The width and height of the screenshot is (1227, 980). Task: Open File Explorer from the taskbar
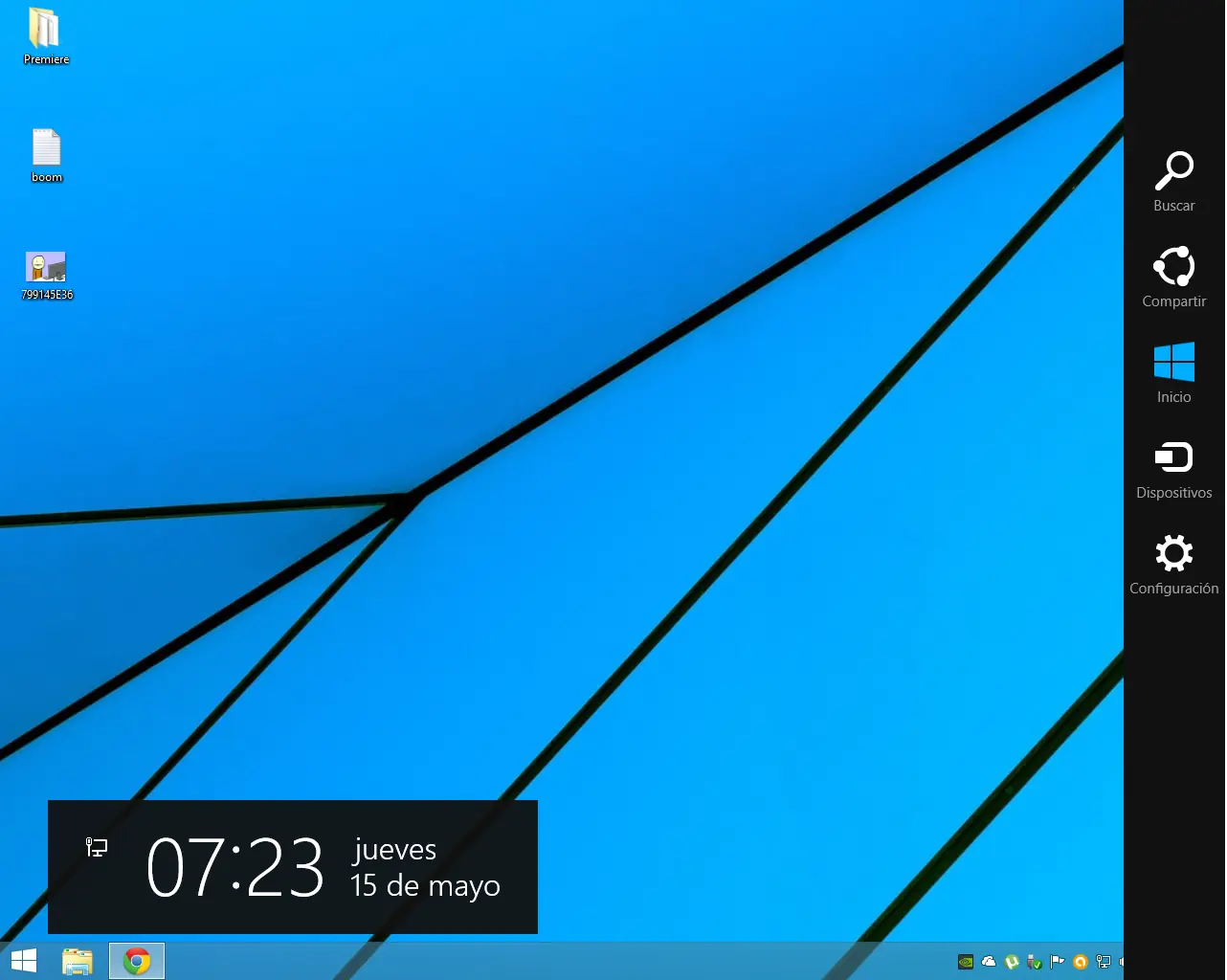pyautogui.click(x=78, y=961)
